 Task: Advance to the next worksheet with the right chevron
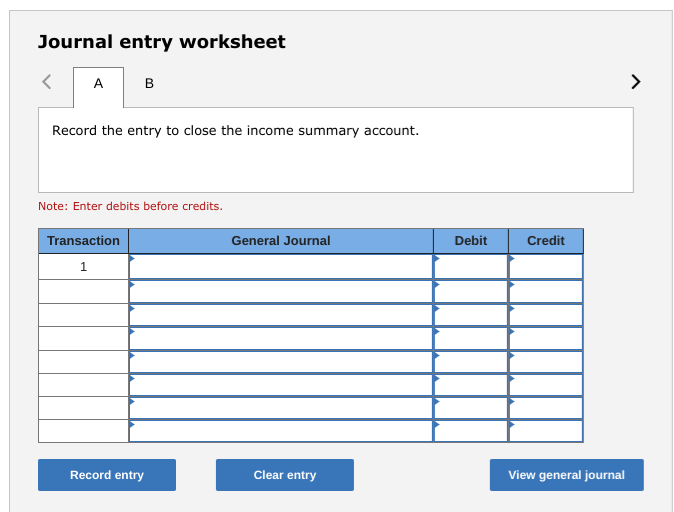(636, 82)
